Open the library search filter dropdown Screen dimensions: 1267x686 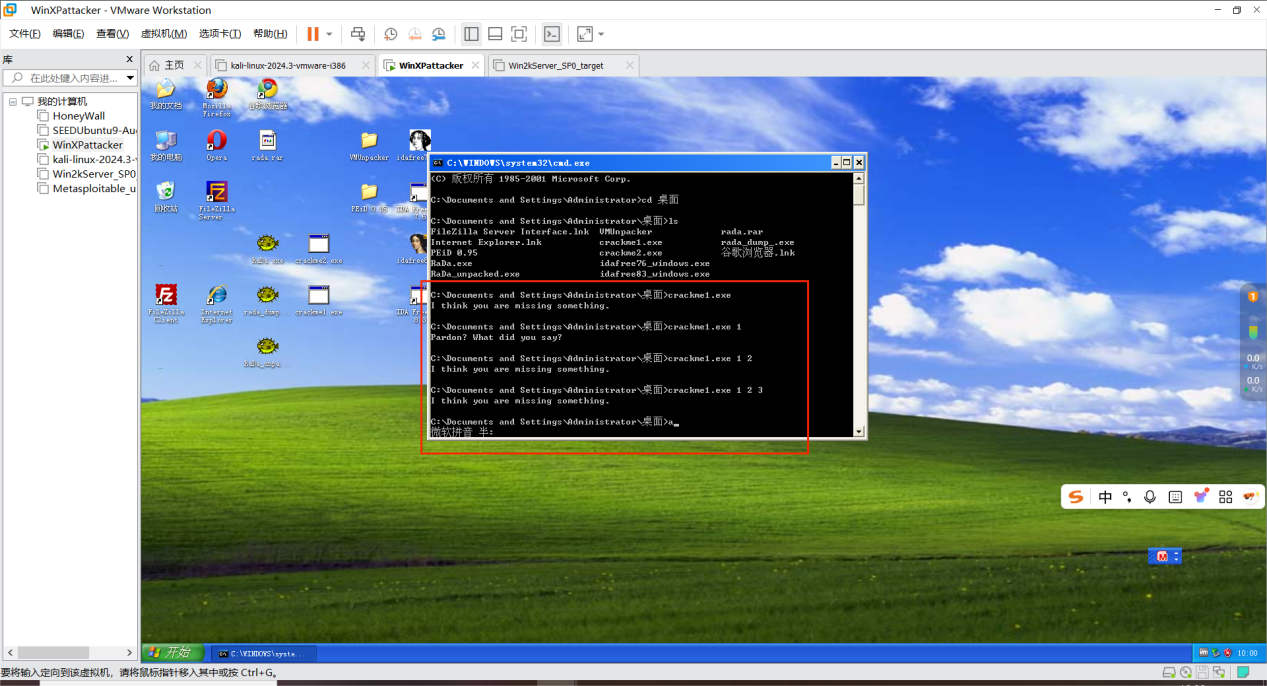tap(130, 78)
